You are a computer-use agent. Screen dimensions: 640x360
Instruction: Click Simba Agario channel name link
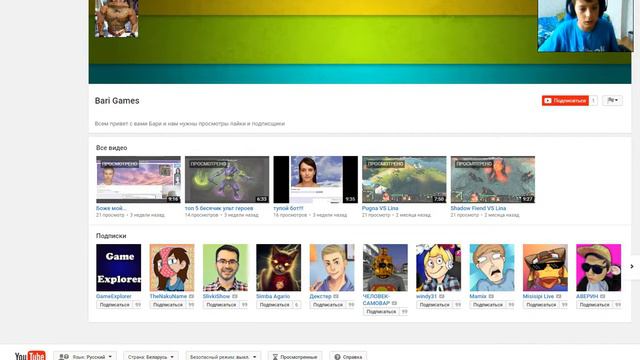tap(273, 296)
